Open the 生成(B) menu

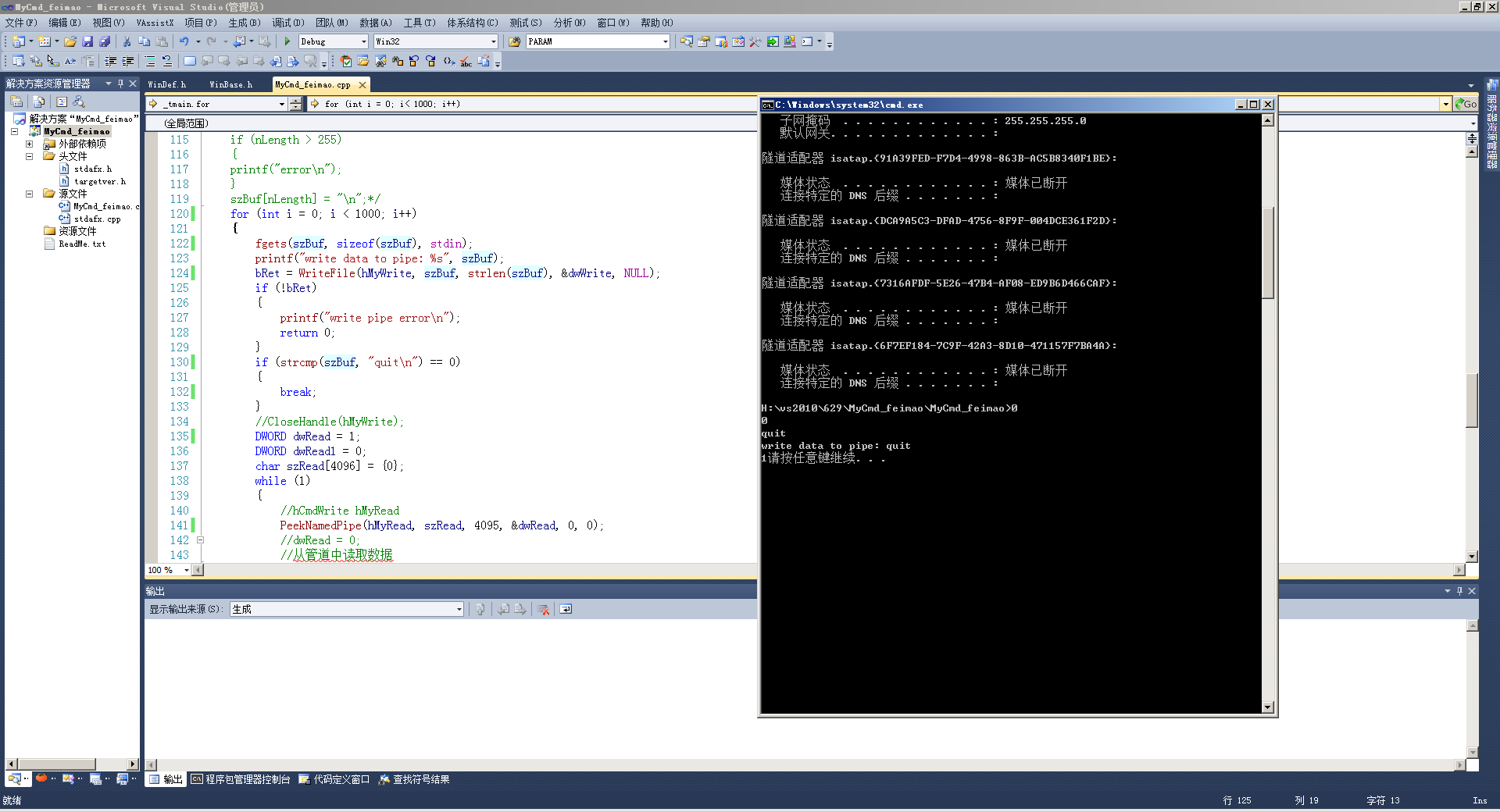pyautogui.click(x=245, y=23)
